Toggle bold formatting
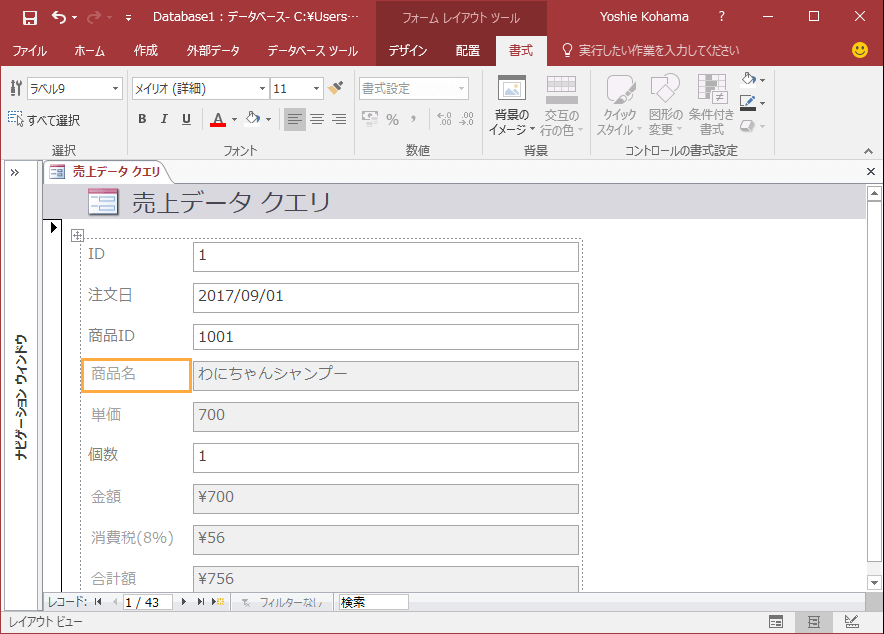This screenshot has width=884, height=634. point(142,119)
